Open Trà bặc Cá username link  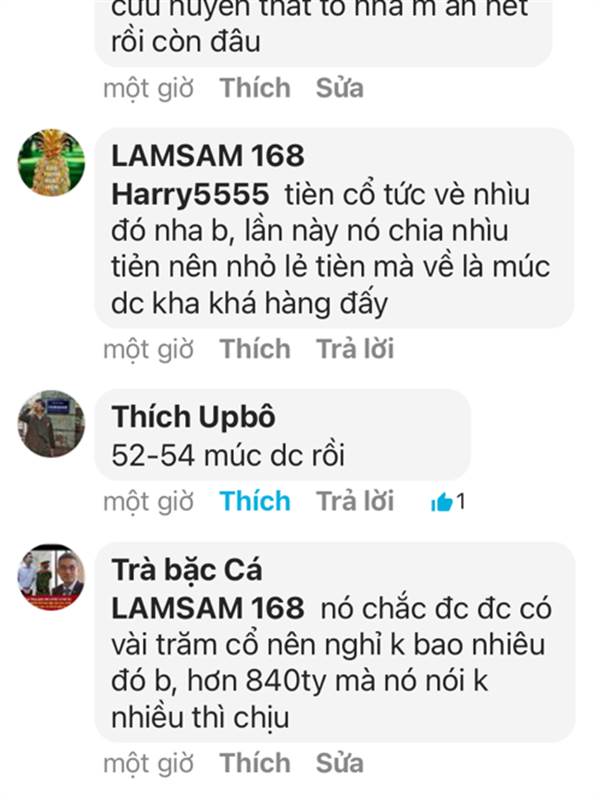(187, 570)
